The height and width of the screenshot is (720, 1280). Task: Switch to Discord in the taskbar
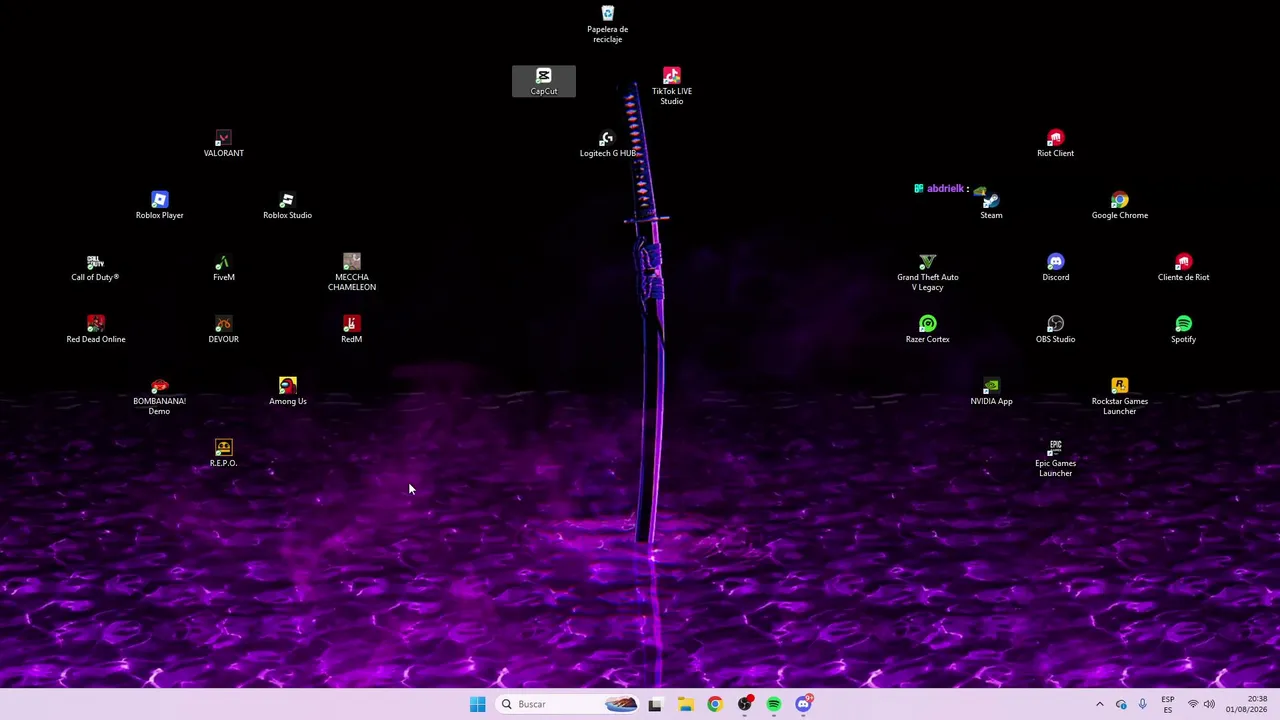point(803,704)
